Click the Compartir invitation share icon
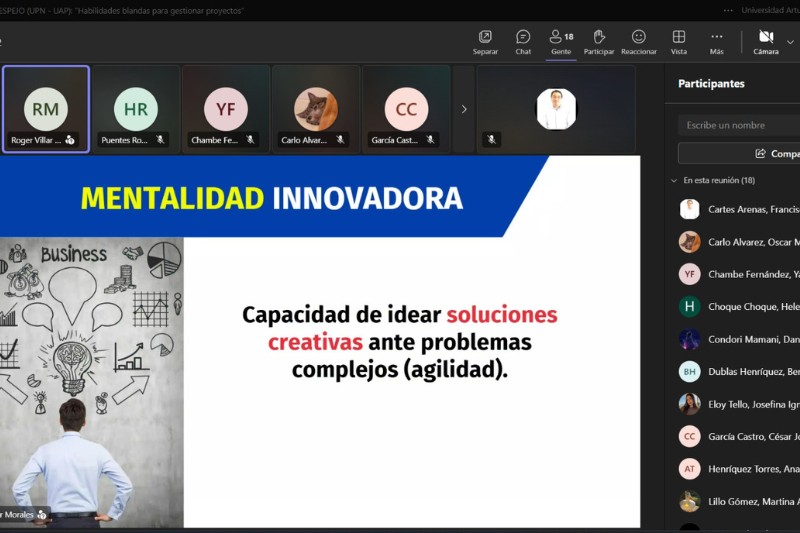Viewport: 800px width, 533px height. click(x=761, y=153)
